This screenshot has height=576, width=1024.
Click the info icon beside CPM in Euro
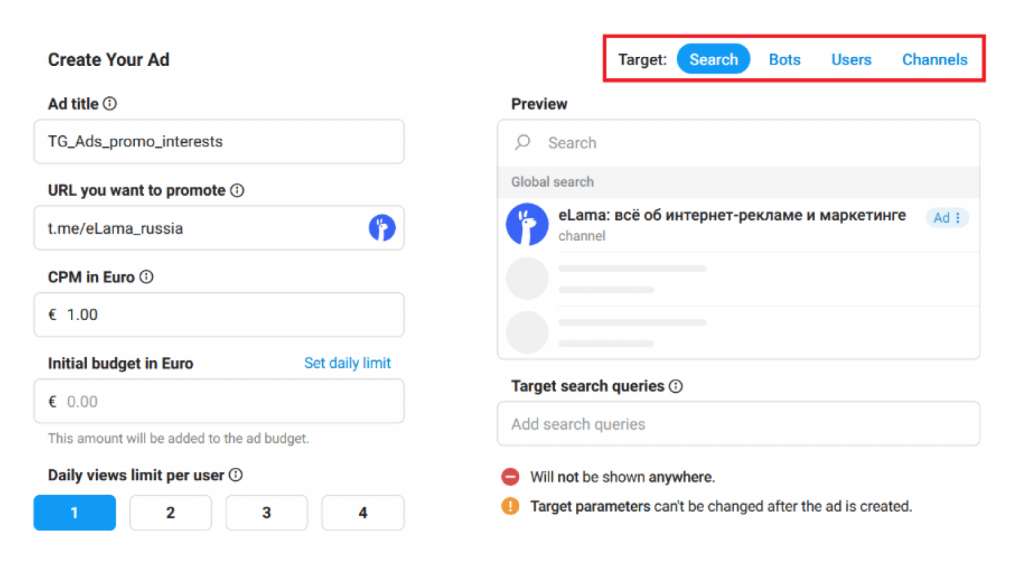(147, 277)
